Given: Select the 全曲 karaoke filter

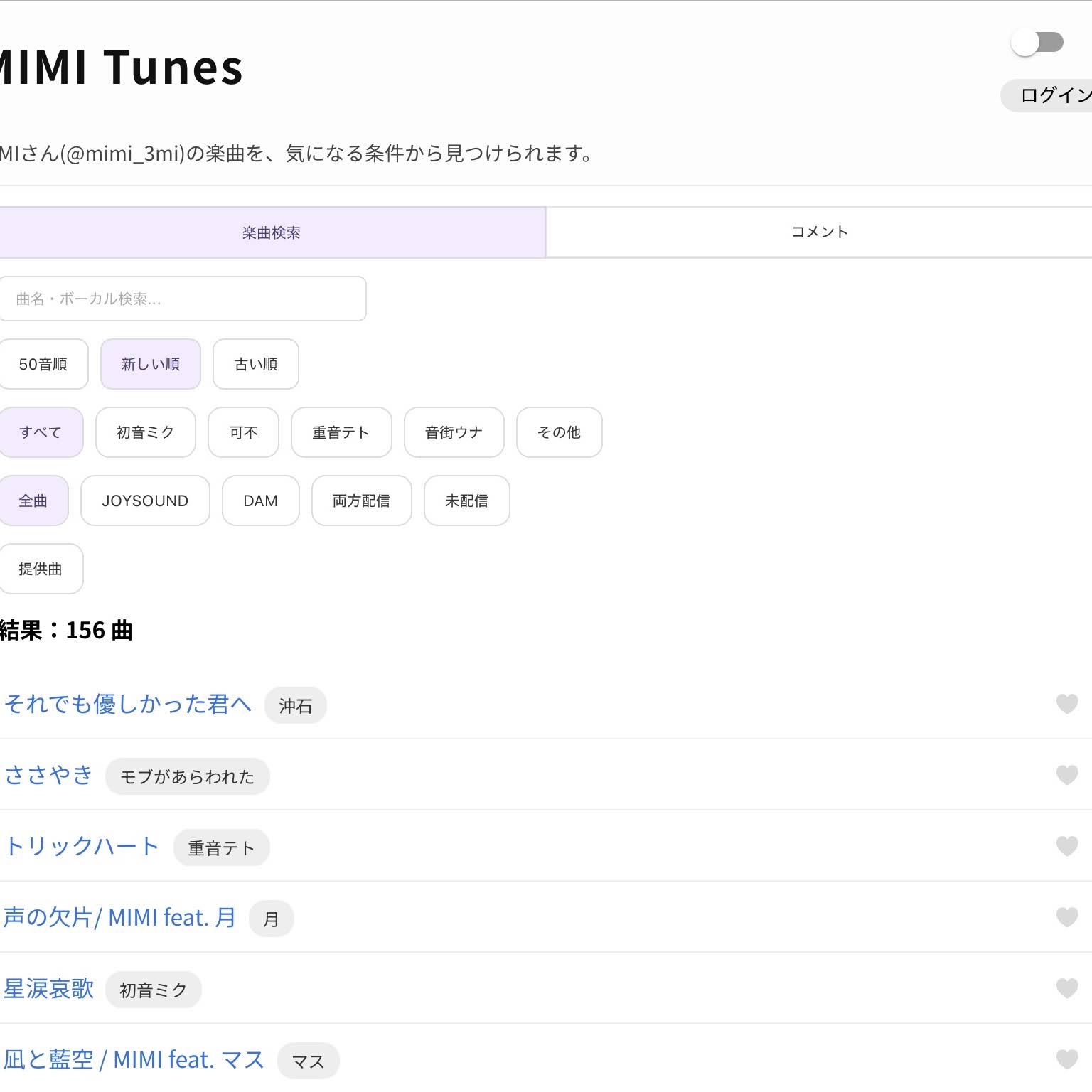Looking at the screenshot, I should [33, 500].
